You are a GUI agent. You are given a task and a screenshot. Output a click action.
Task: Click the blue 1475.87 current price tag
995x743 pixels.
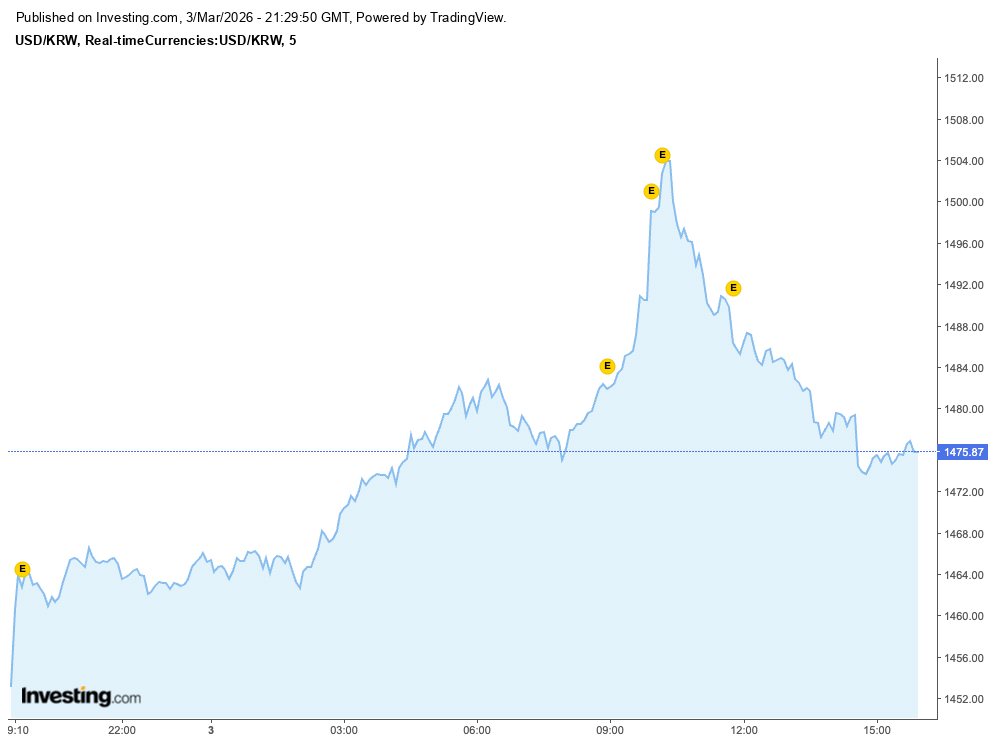[x=964, y=452]
